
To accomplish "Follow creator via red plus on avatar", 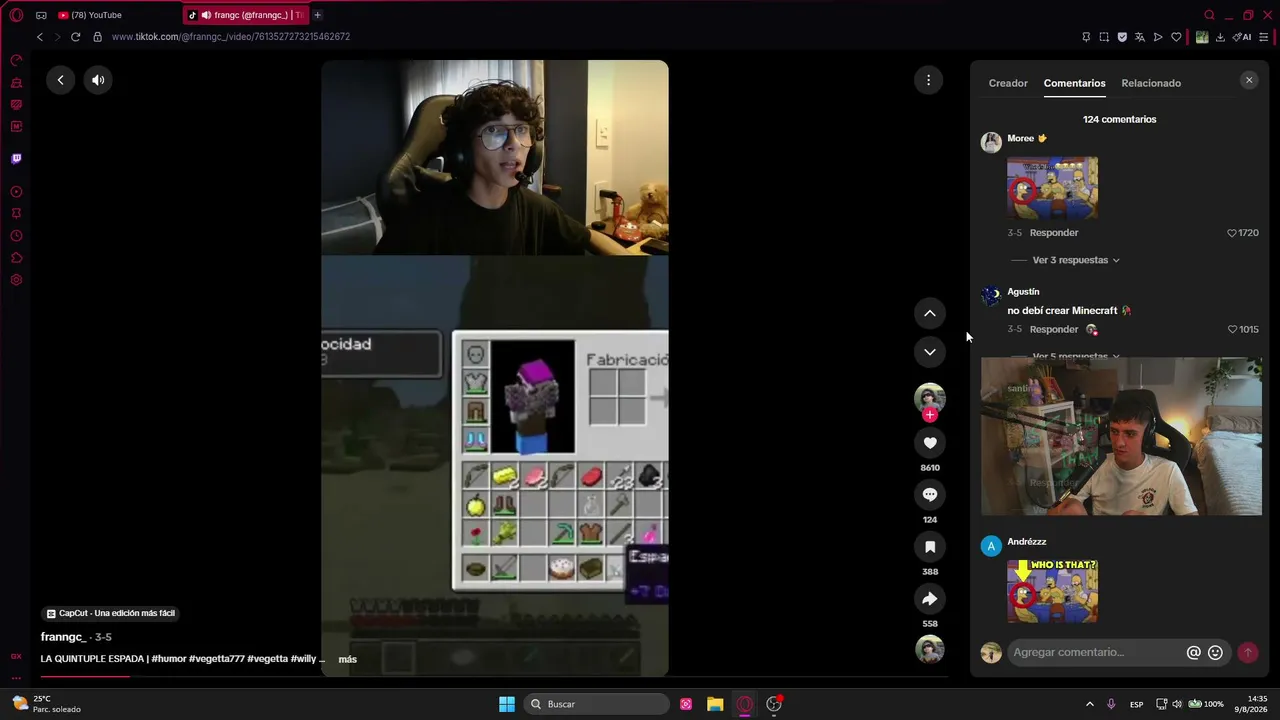I will [x=930, y=415].
